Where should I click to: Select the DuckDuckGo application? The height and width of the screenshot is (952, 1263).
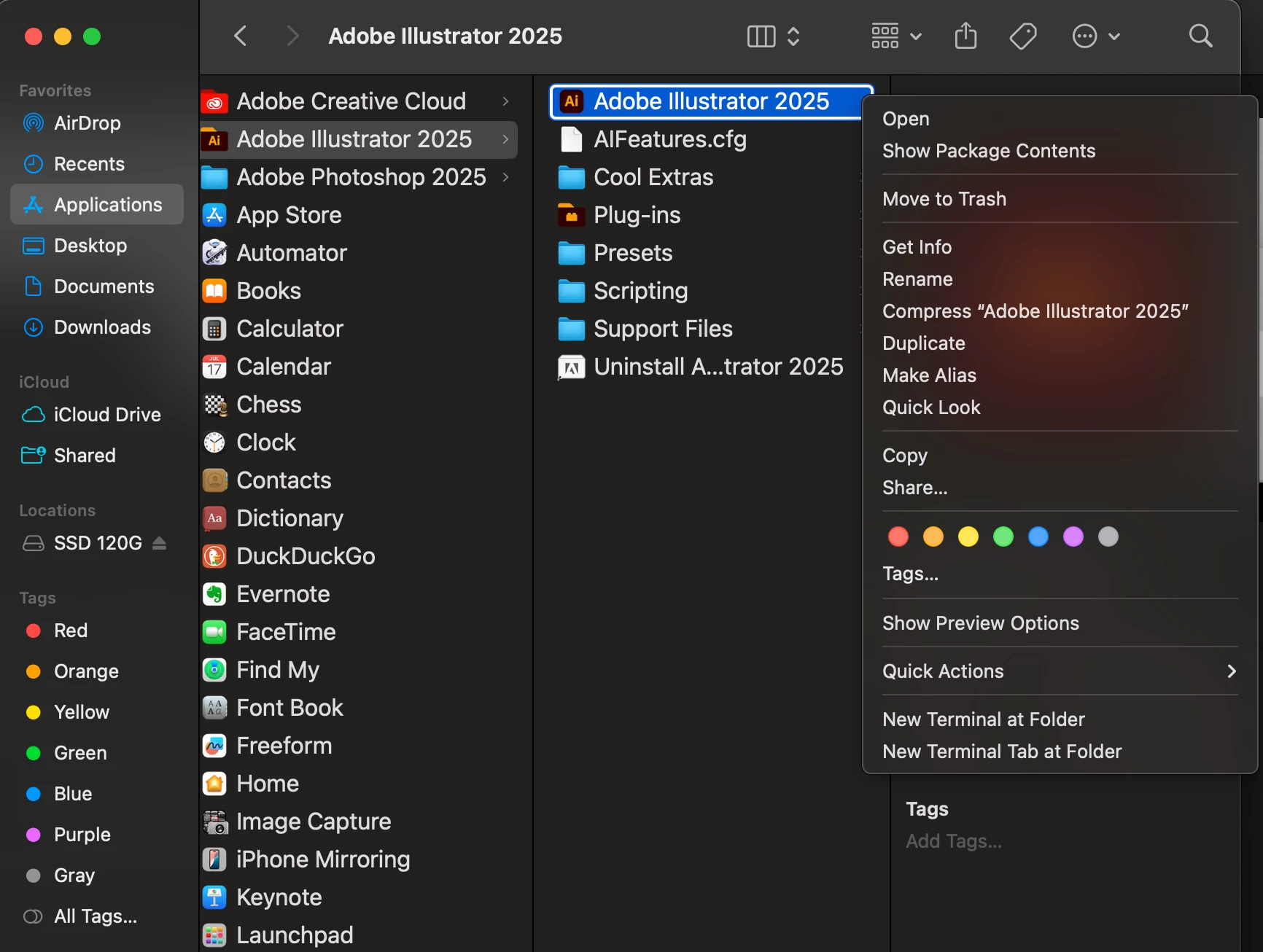tap(358, 556)
